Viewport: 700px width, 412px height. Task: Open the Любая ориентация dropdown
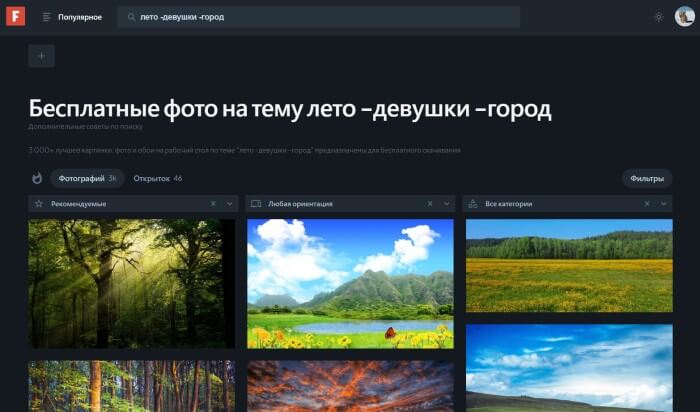coord(350,204)
